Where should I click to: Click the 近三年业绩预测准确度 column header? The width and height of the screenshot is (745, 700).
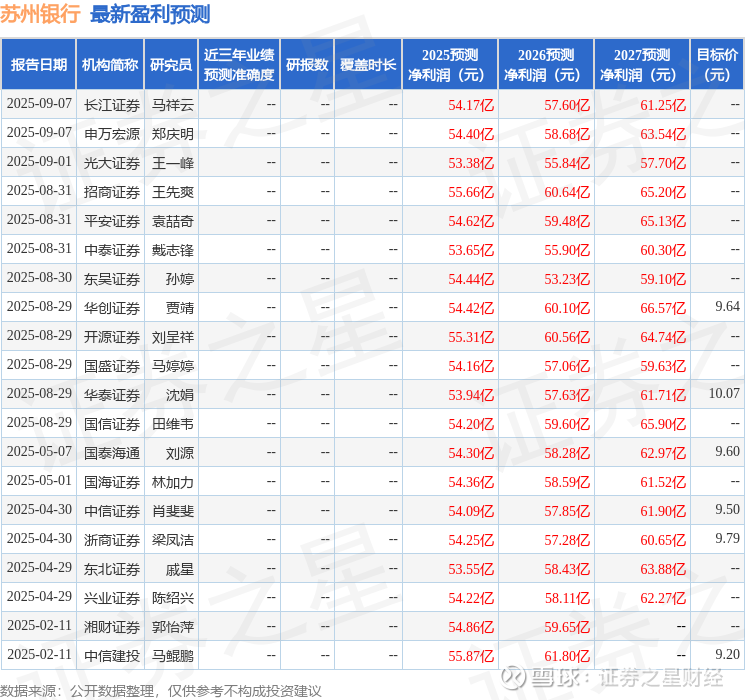click(x=239, y=65)
